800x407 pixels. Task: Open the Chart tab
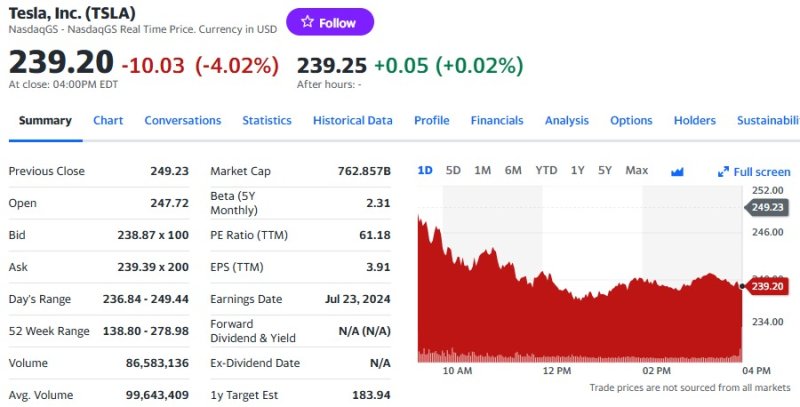click(x=108, y=121)
